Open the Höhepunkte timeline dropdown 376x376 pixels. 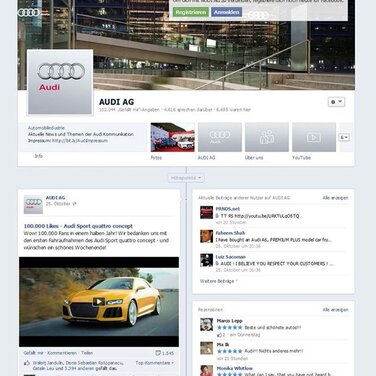(186, 178)
